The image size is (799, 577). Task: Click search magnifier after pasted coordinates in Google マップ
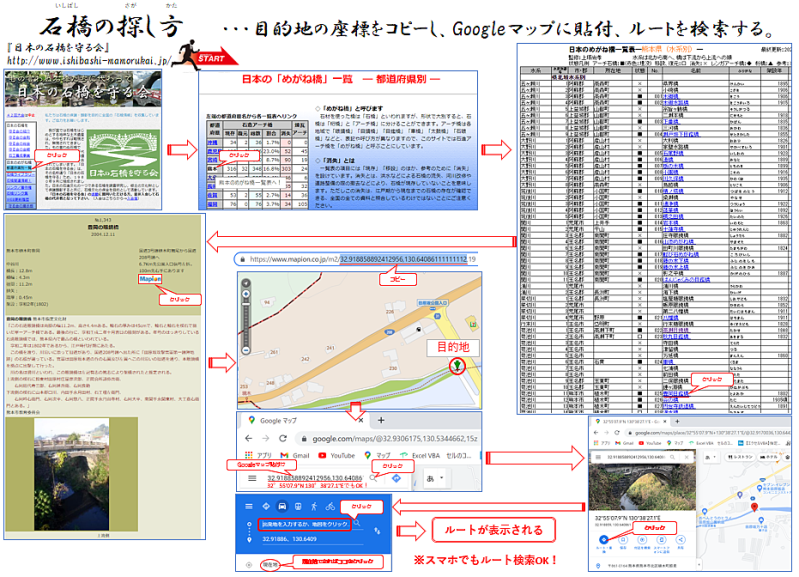[374, 478]
